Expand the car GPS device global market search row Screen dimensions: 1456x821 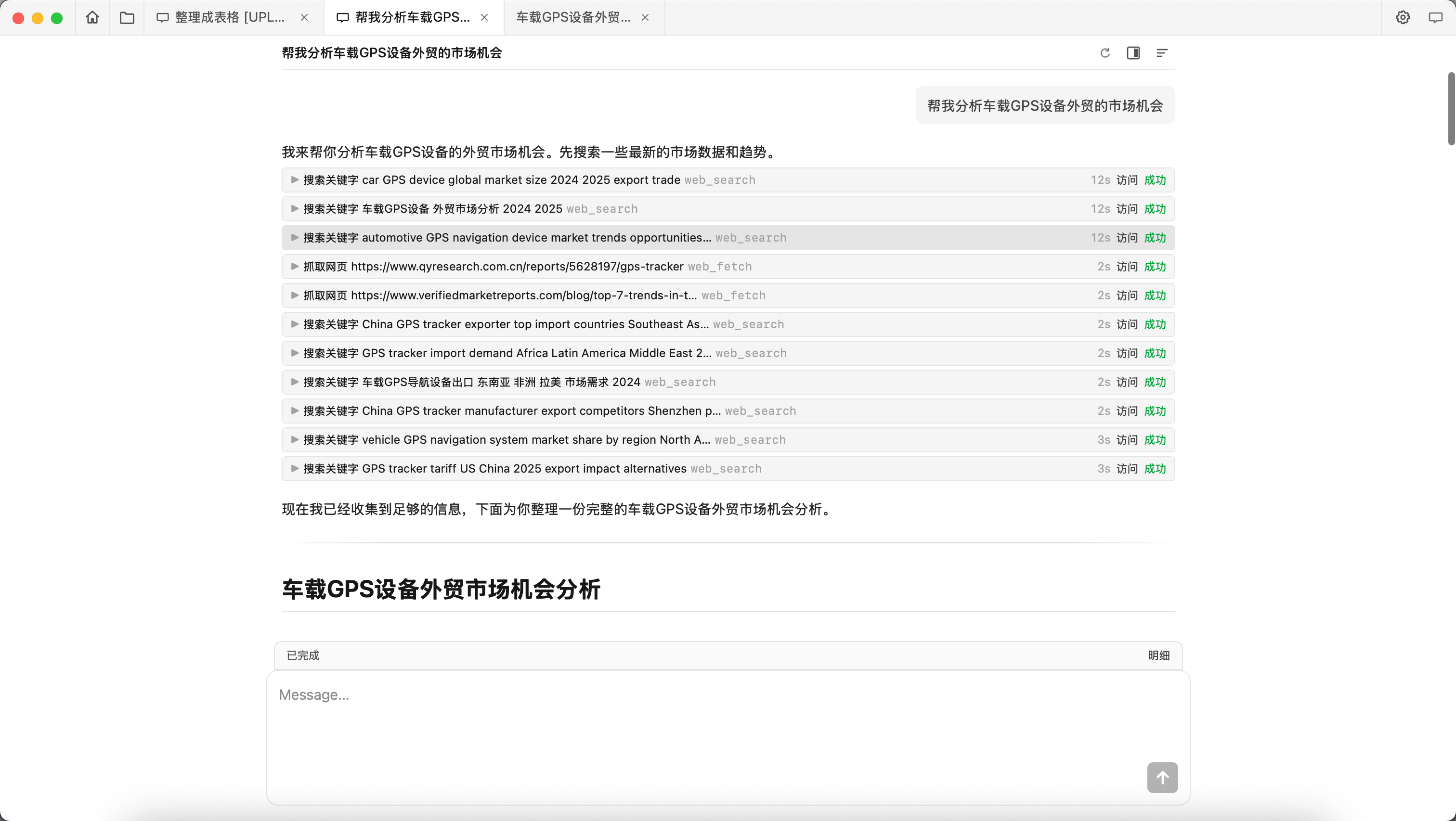tap(728, 180)
